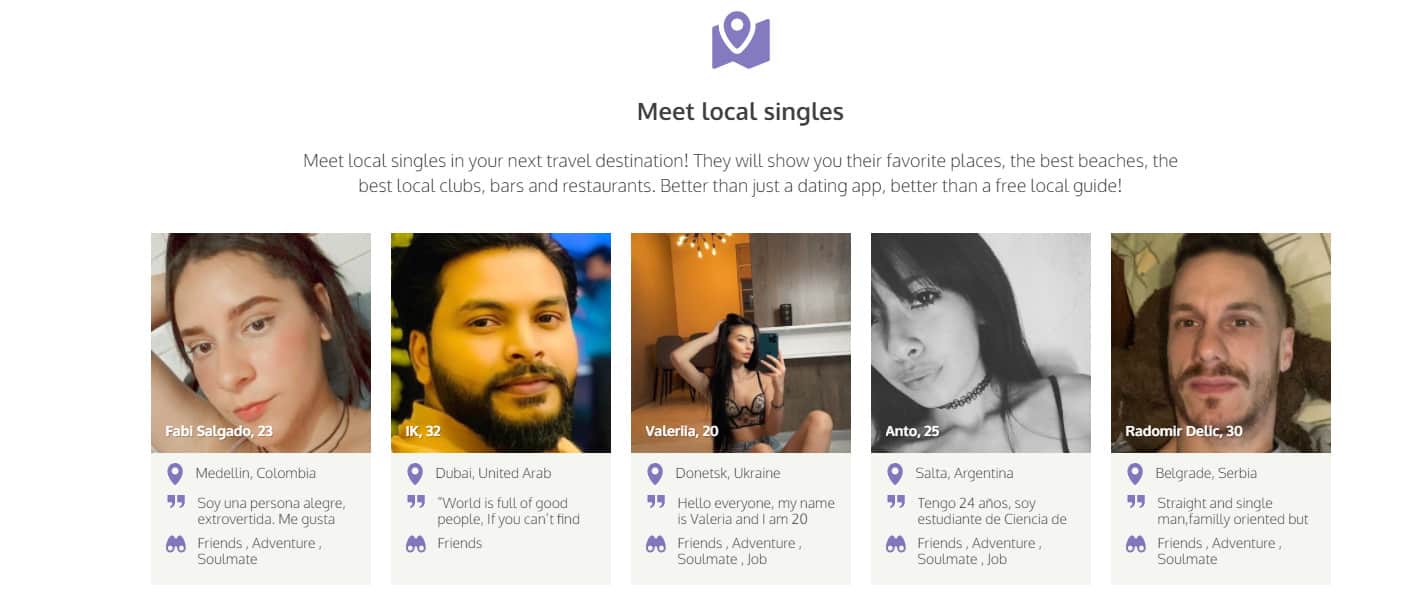Viewport: 1404px width, 597px height.
Task: Click binoculars icon in Valeriia's card
Action: point(656,544)
